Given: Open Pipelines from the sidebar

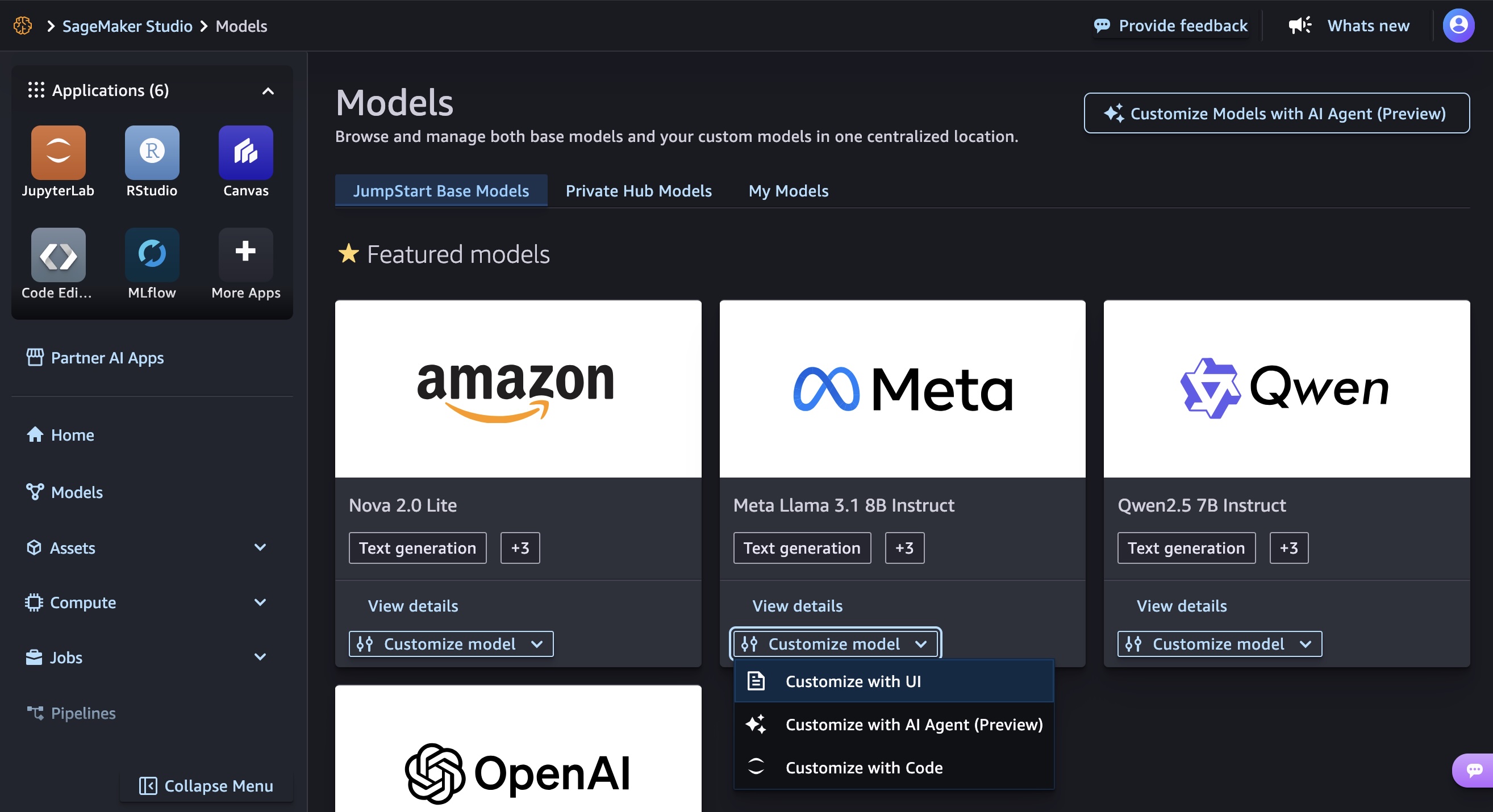Looking at the screenshot, I should tap(83, 713).
